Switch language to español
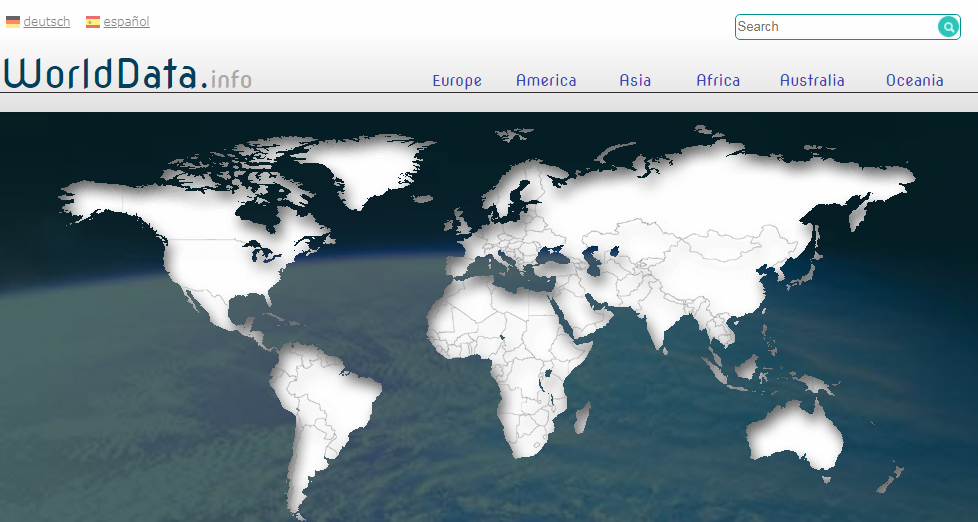978x522 pixels. tap(127, 22)
